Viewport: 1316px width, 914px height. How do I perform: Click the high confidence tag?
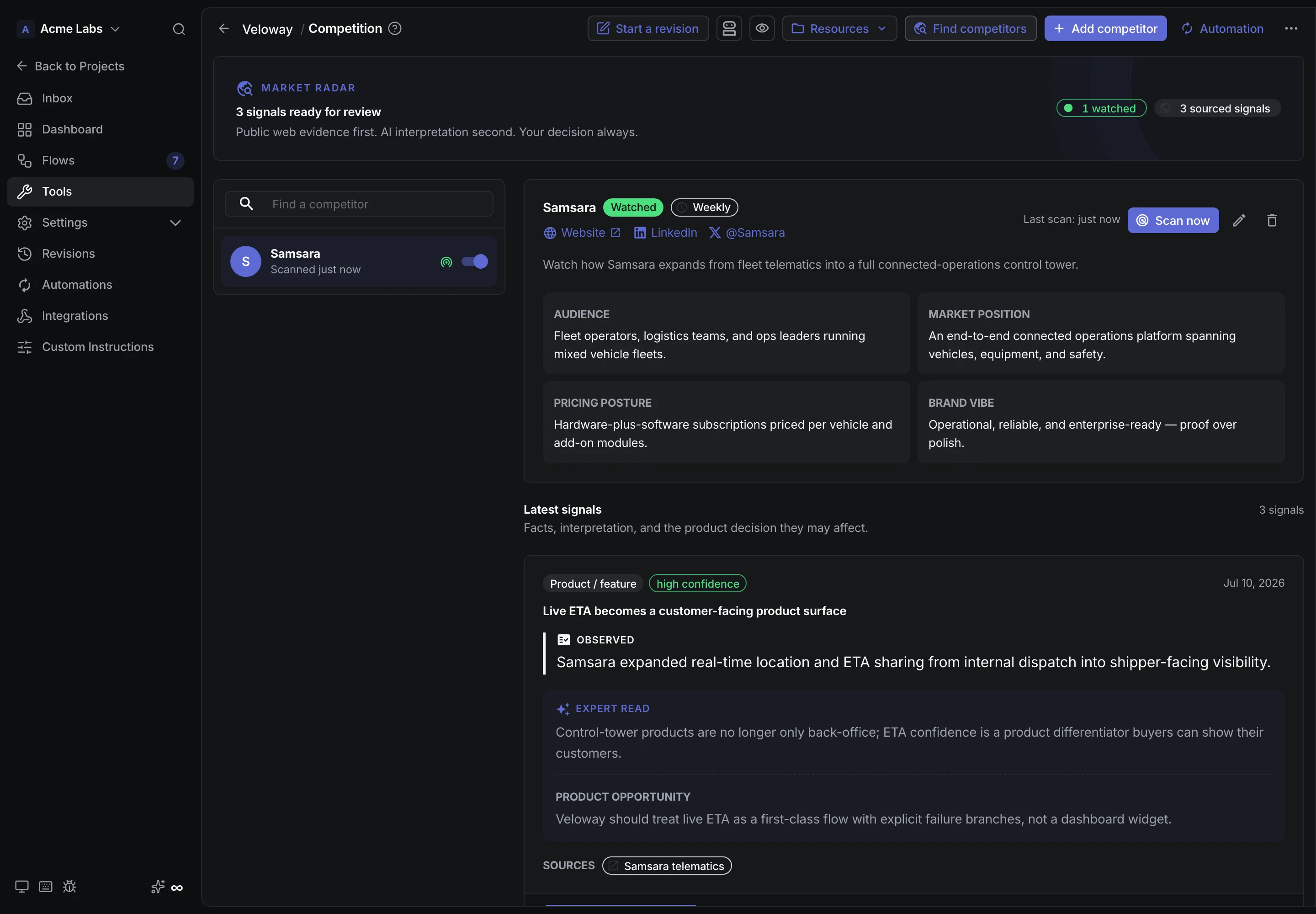click(x=697, y=584)
